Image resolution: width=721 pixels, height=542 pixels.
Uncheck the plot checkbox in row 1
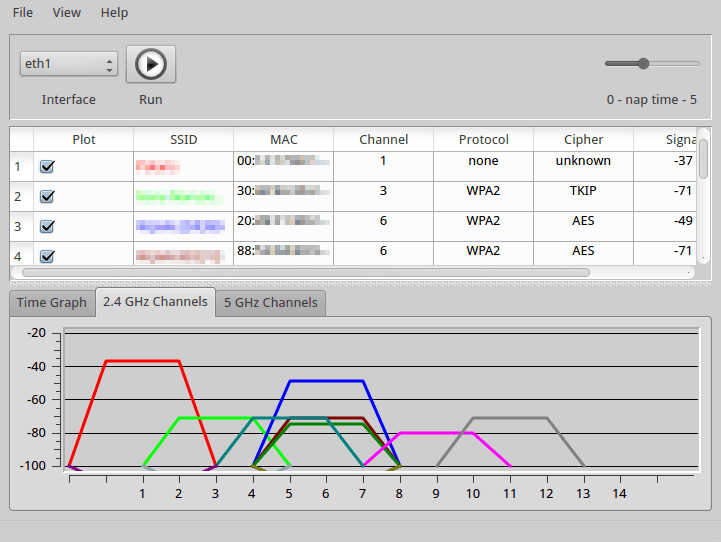[x=47, y=167]
